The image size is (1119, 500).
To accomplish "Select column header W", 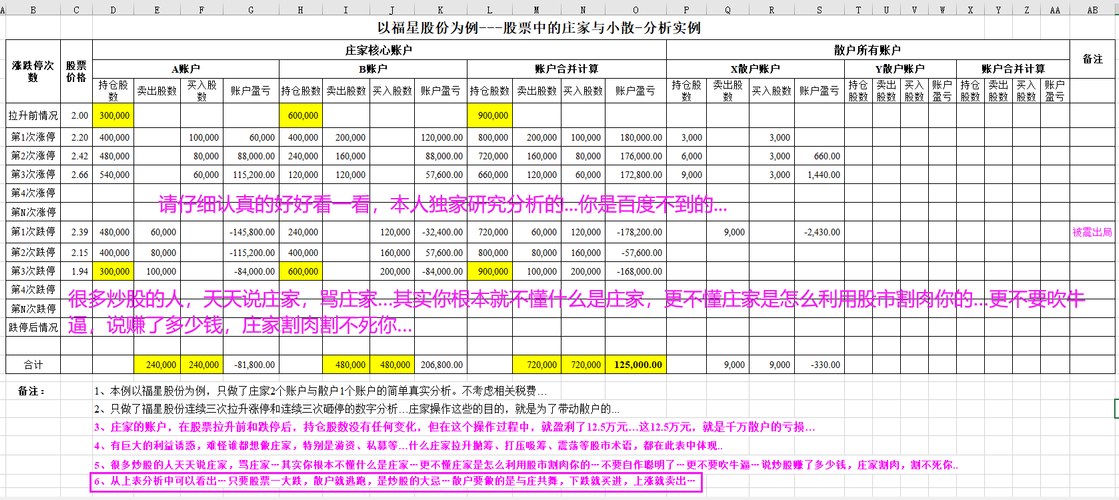I will 942,9.
